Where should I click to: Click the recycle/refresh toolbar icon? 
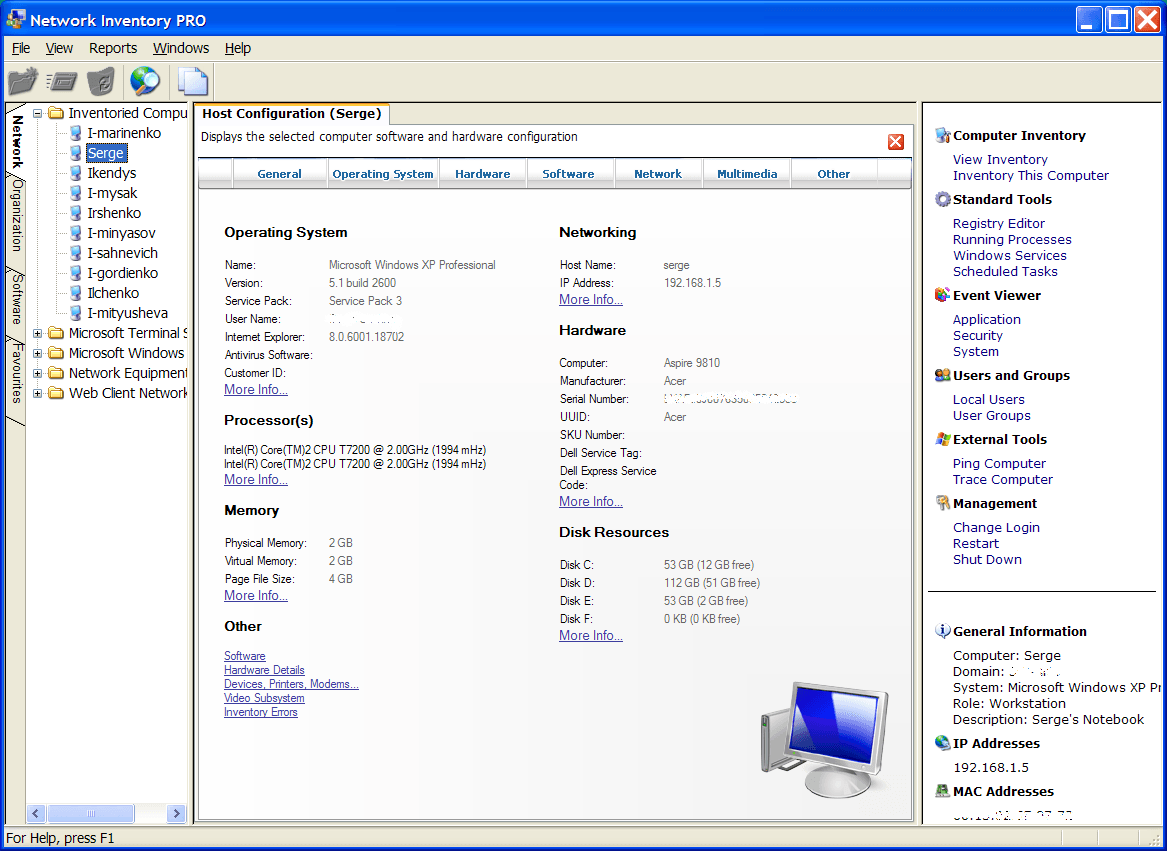[x=101, y=81]
